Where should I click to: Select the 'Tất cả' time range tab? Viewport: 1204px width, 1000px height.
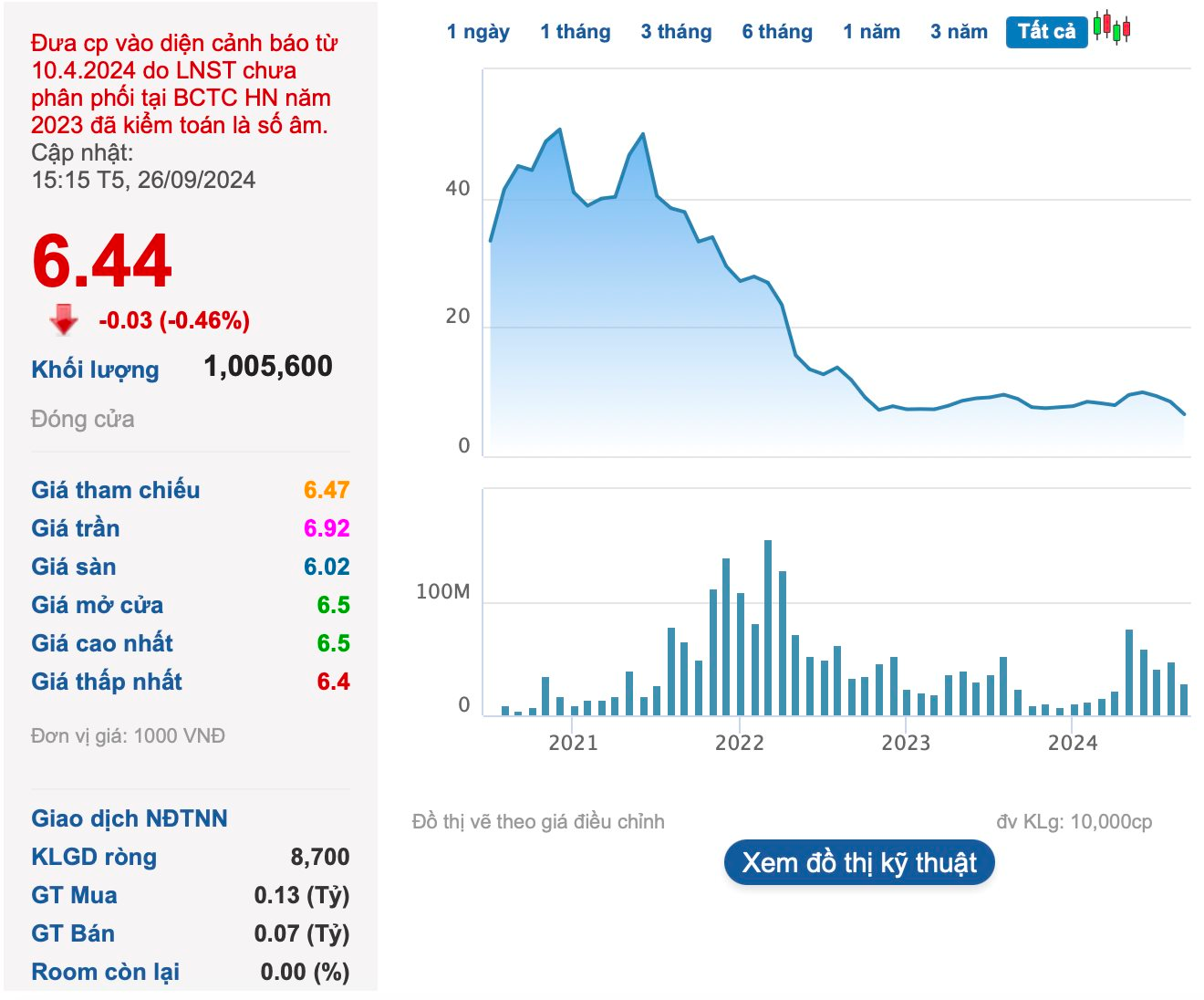[1046, 32]
